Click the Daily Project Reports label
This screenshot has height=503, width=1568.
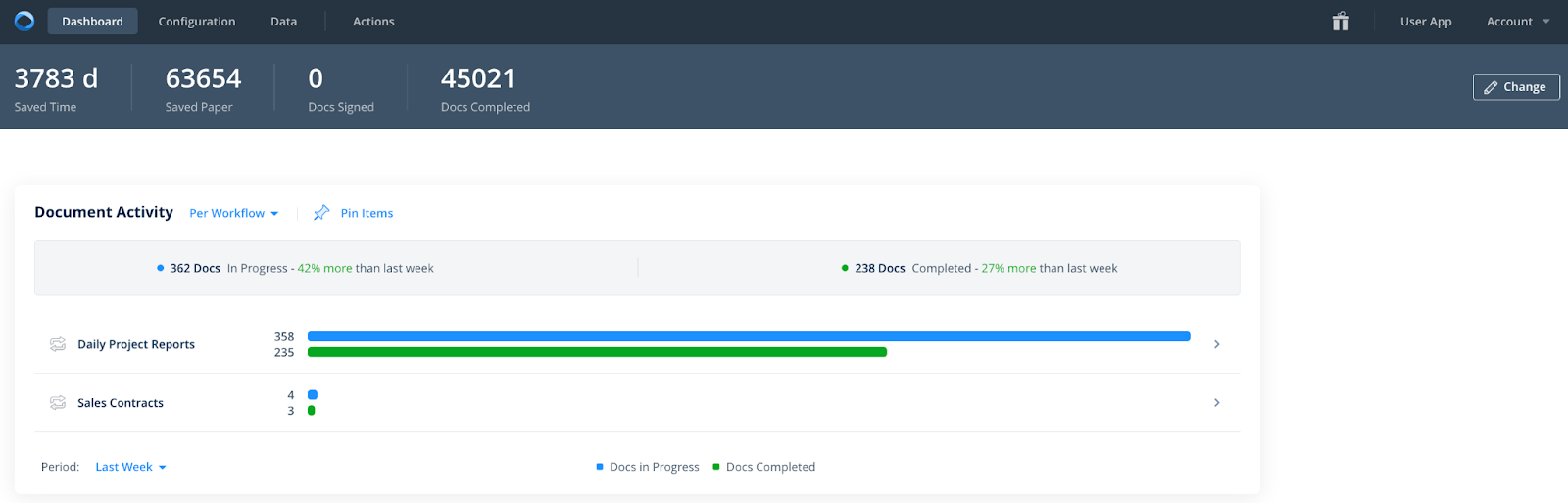pyautogui.click(x=136, y=344)
